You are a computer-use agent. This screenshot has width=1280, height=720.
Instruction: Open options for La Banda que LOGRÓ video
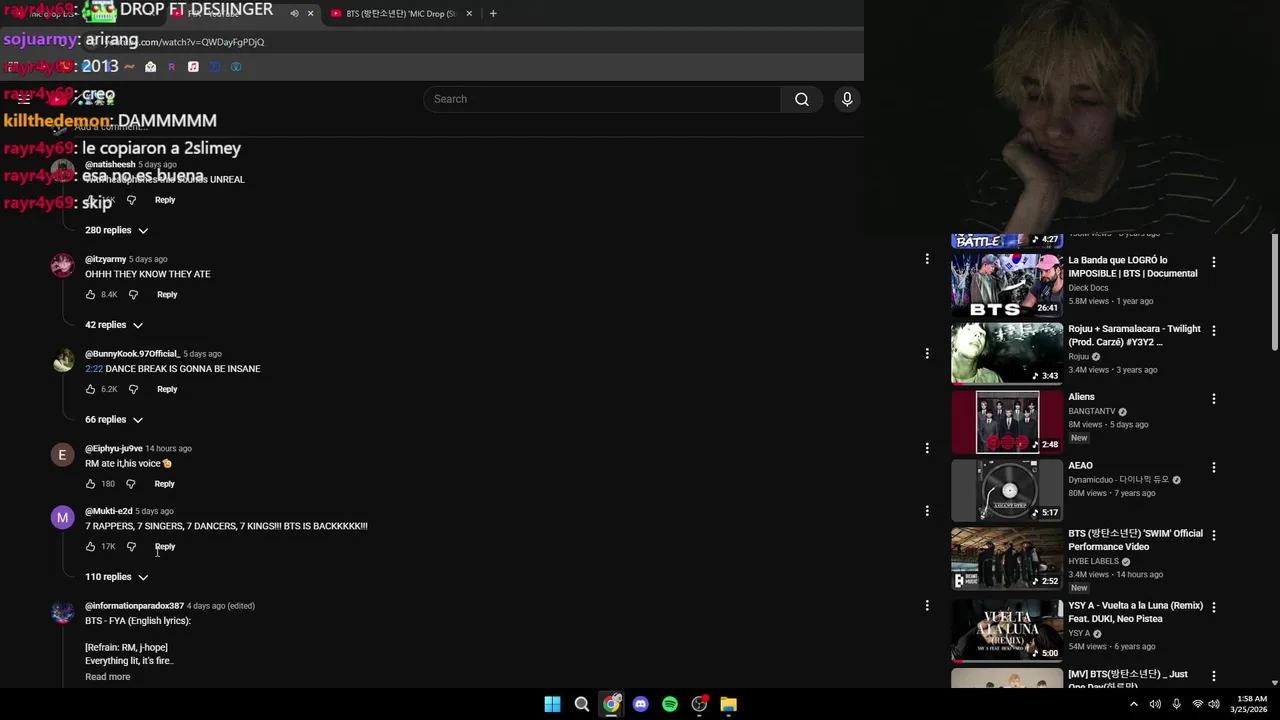[x=1214, y=262]
